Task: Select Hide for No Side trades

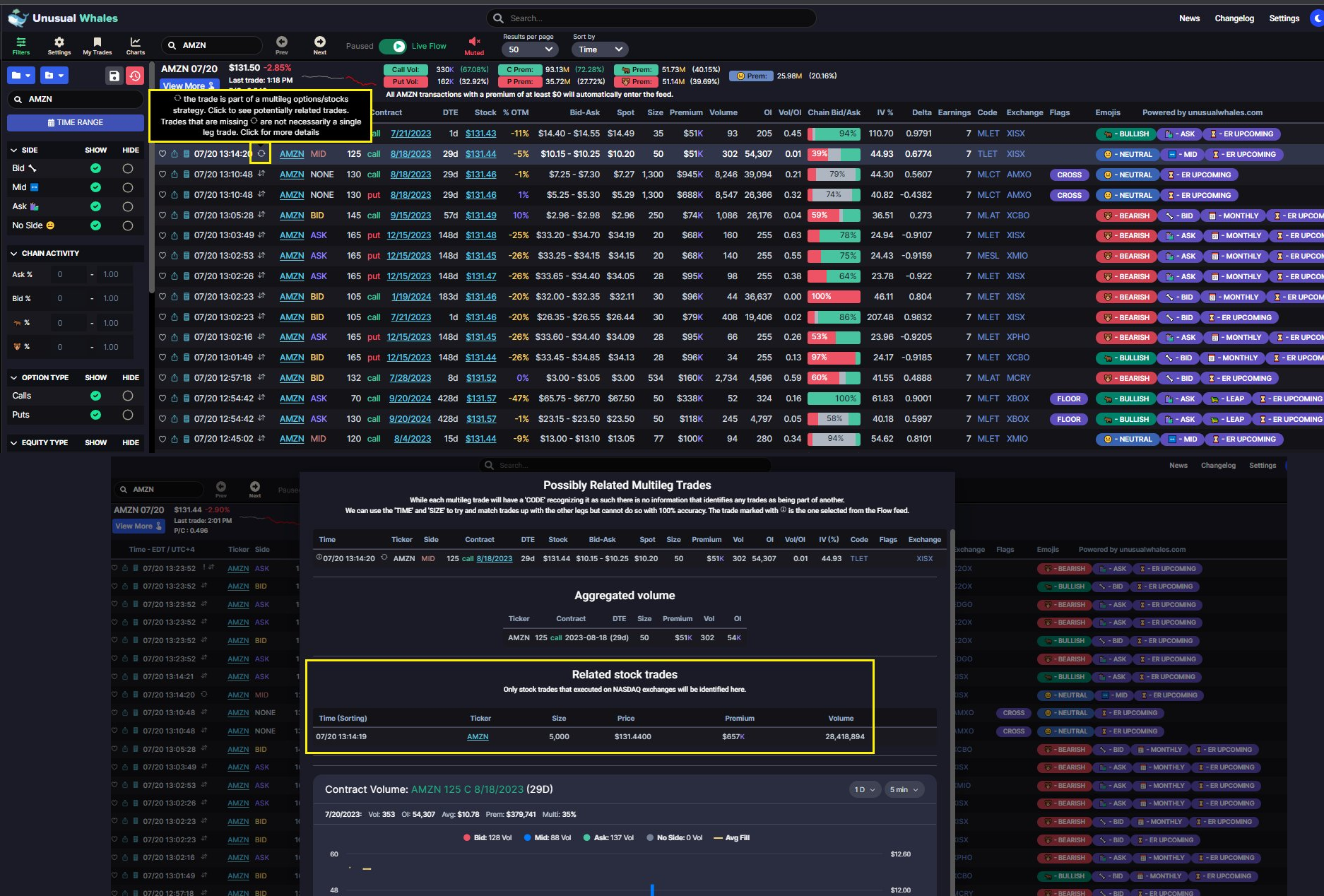Action: click(128, 225)
